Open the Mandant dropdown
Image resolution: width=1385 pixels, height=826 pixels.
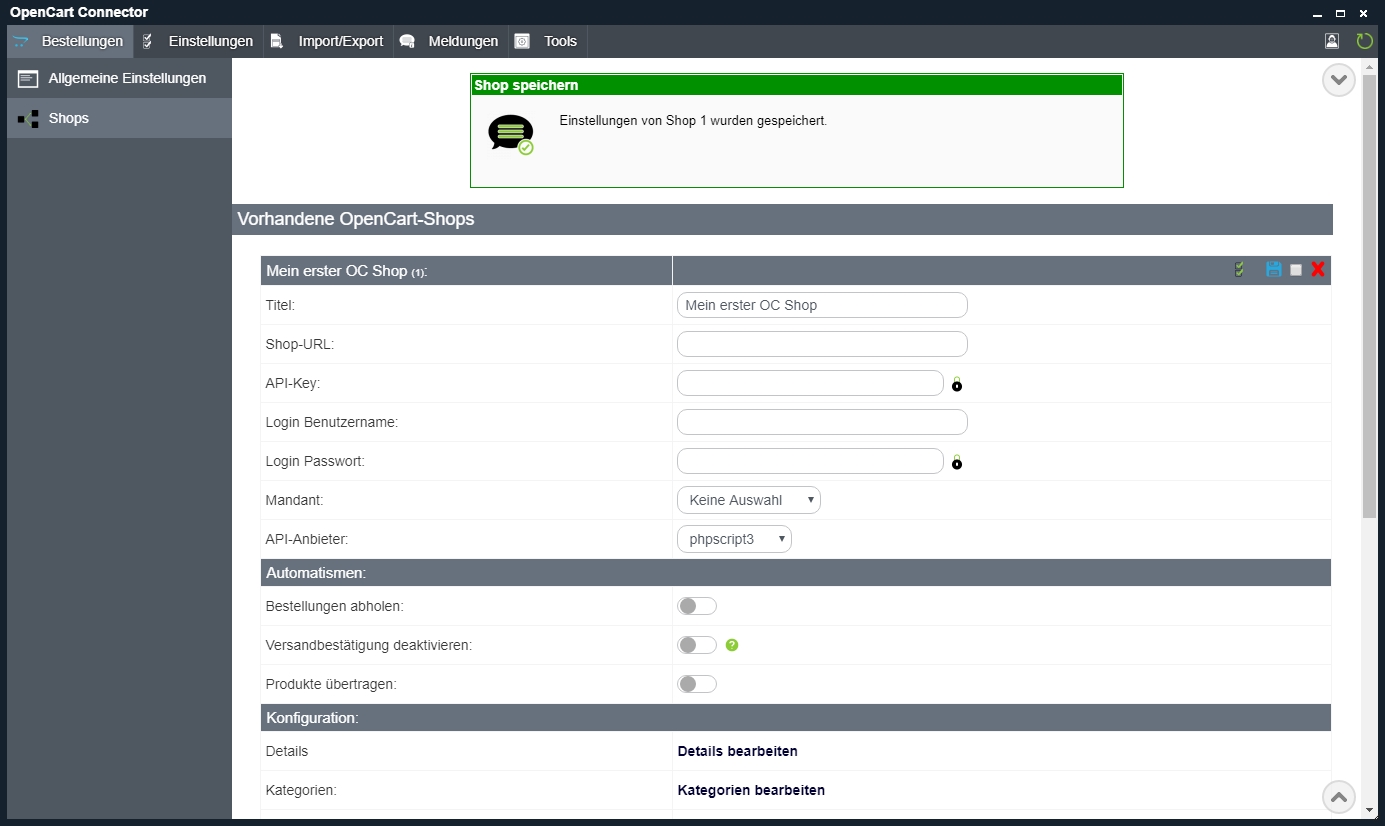pos(749,500)
